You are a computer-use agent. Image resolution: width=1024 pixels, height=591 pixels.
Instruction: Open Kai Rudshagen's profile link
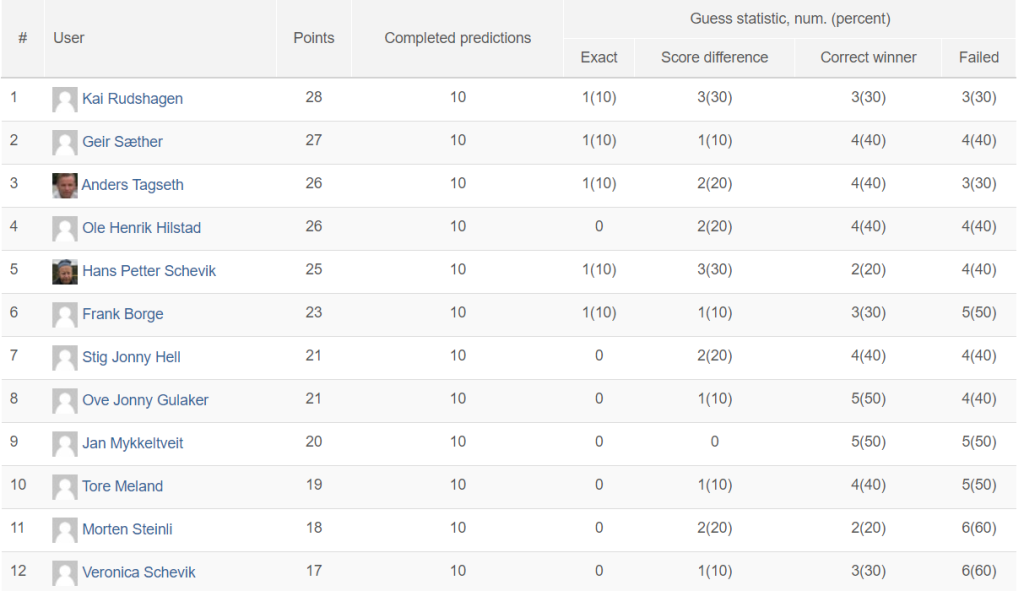point(133,99)
